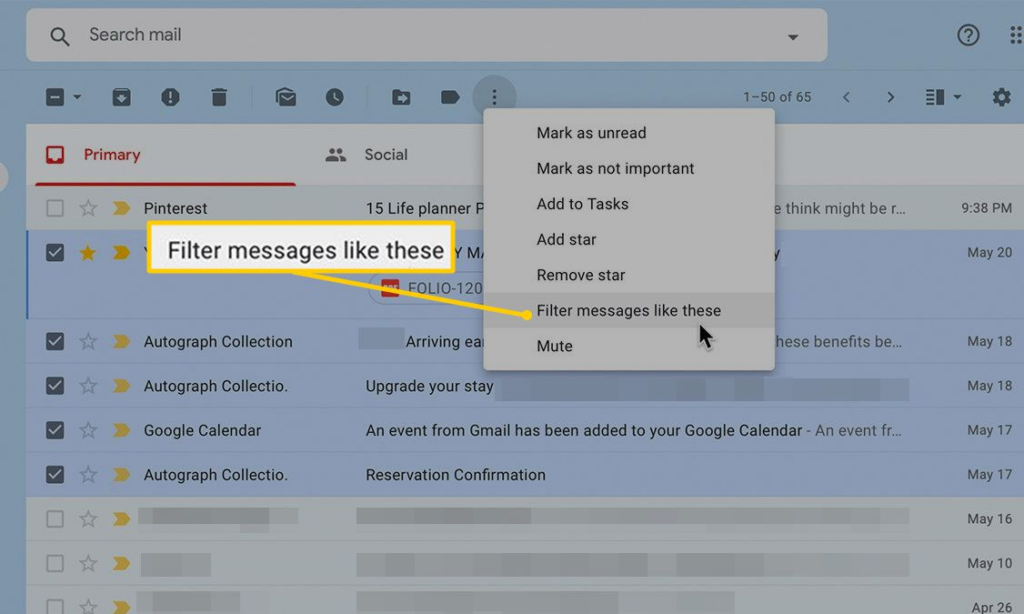
Task: Open Gmail help
Action: (x=968, y=34)
